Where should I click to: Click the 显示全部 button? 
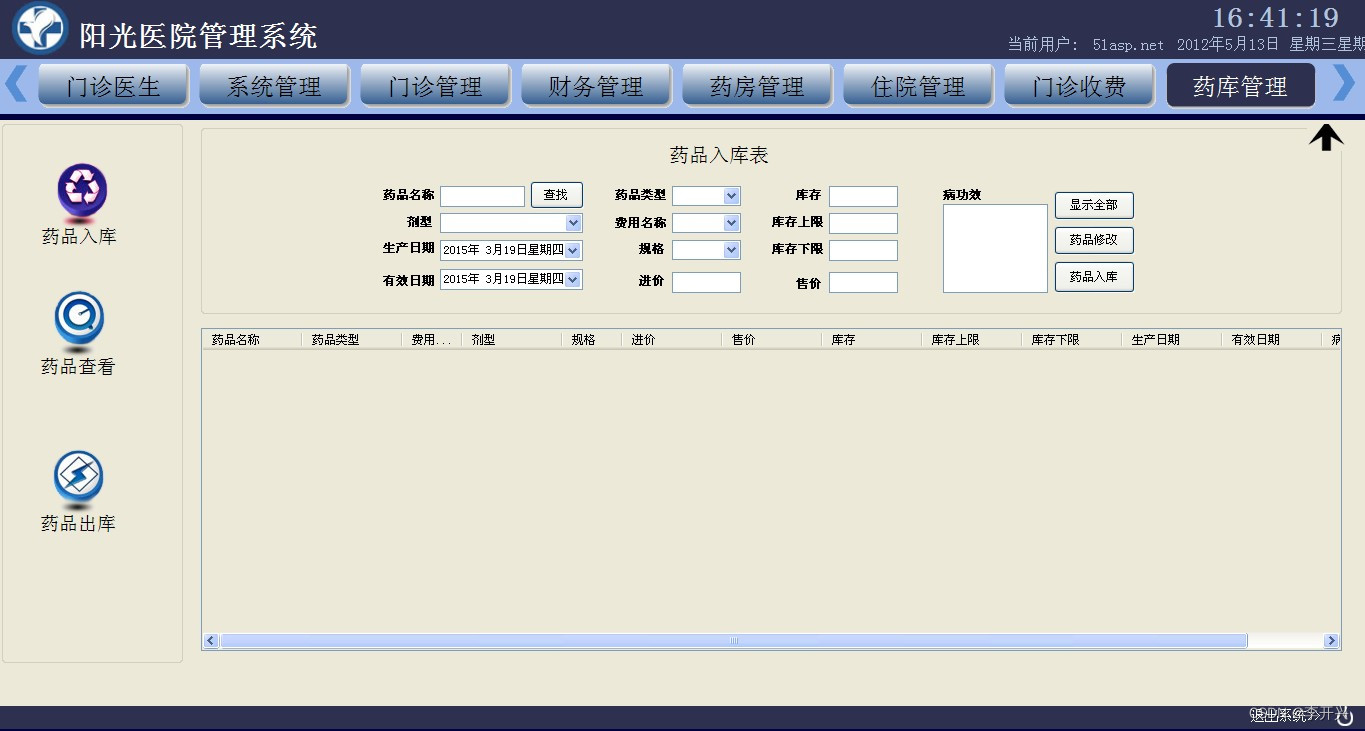coord(1094,205)
